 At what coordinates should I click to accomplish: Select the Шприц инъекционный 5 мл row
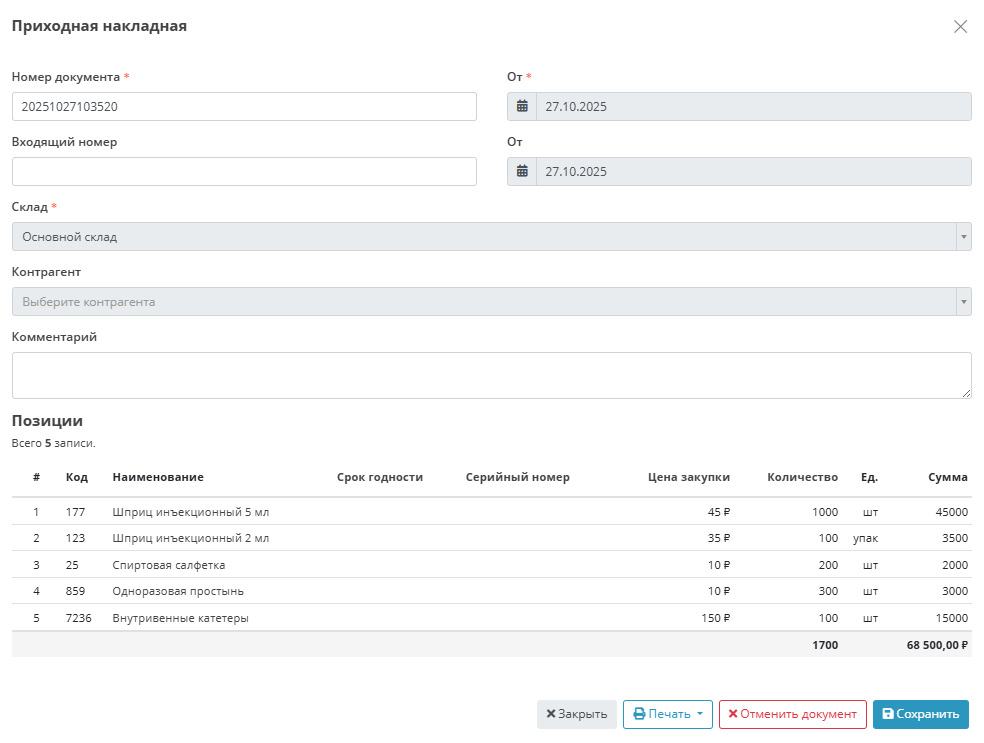point(191,512)
